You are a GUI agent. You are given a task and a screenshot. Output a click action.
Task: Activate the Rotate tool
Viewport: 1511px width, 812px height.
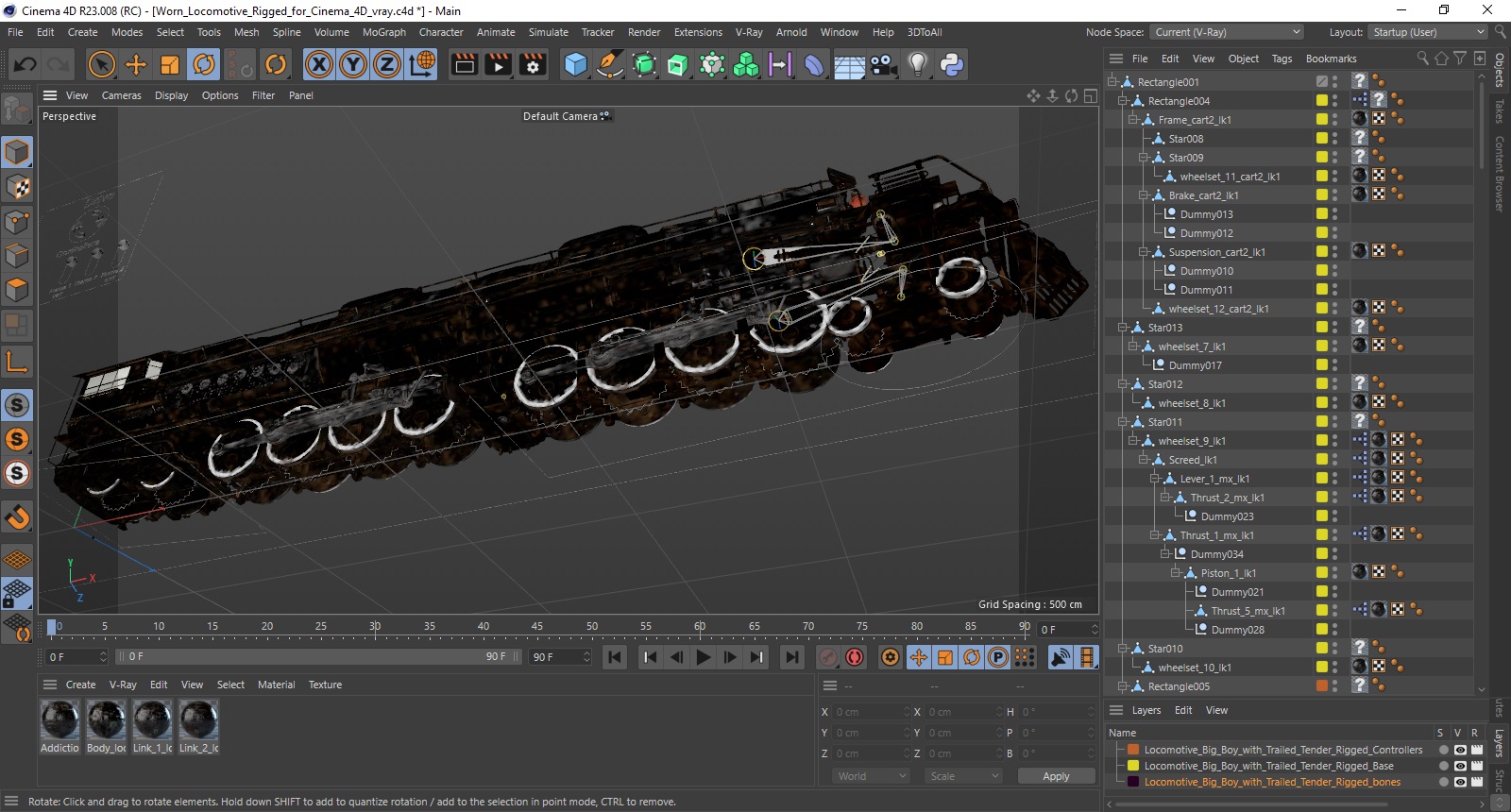pyautogui.click(x=204, y=64)
